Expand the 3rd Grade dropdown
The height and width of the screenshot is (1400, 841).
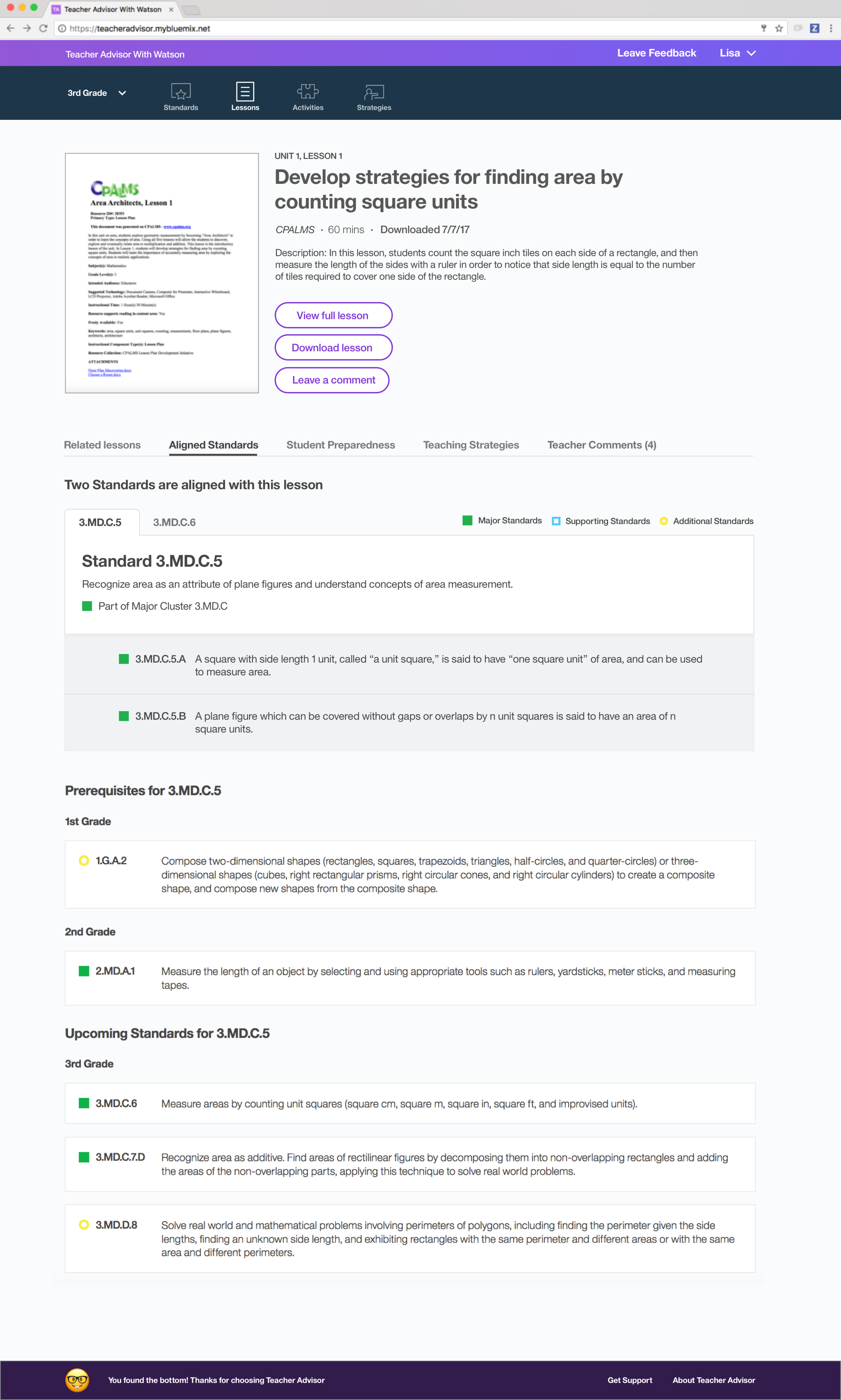point(96,93)
